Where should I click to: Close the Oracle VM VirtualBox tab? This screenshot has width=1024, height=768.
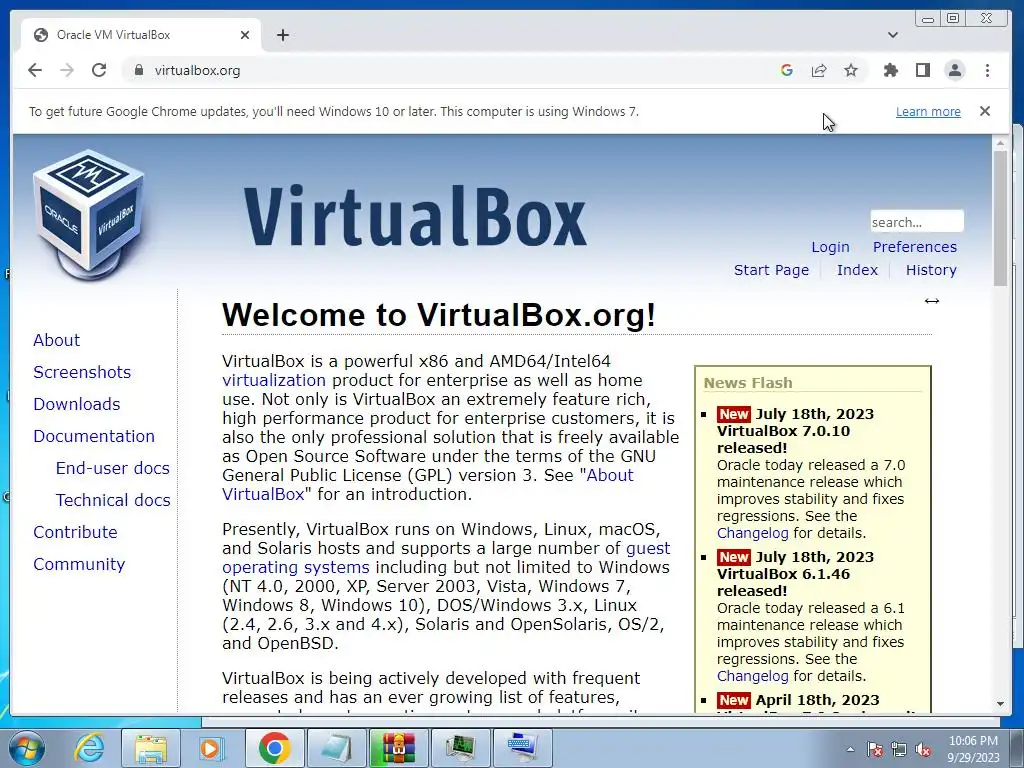coord(245,35)
